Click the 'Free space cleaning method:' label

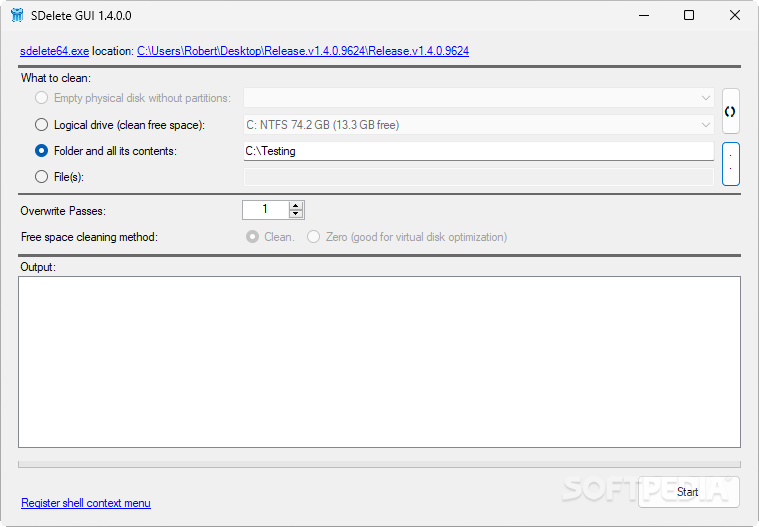tap(89, 237)
